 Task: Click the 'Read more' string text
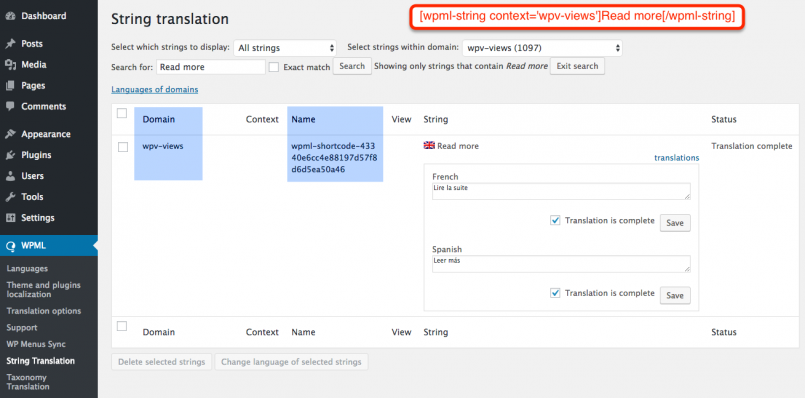tap(458, 146)
